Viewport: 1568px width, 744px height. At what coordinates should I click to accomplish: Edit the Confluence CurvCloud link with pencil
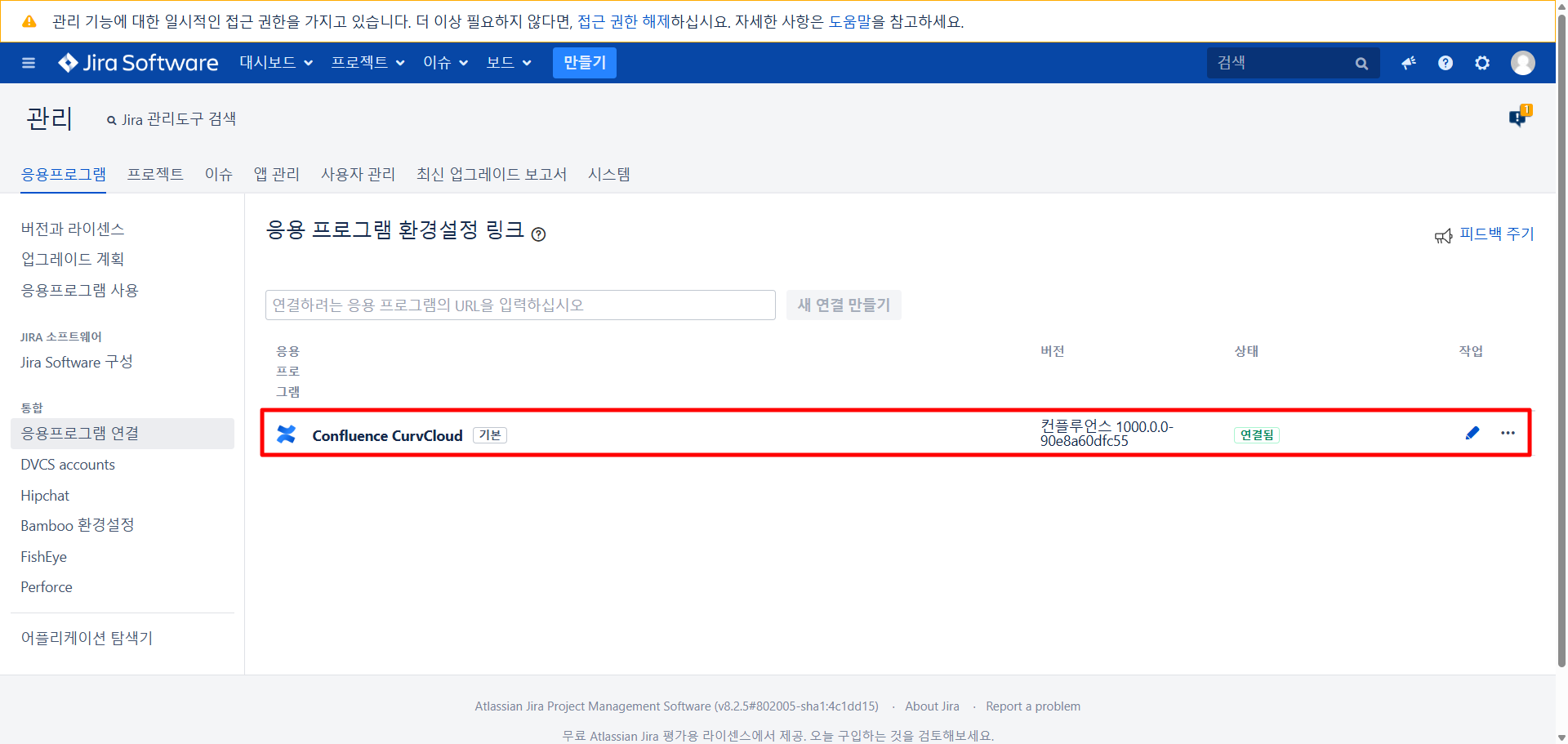(x=1472, y=433)
